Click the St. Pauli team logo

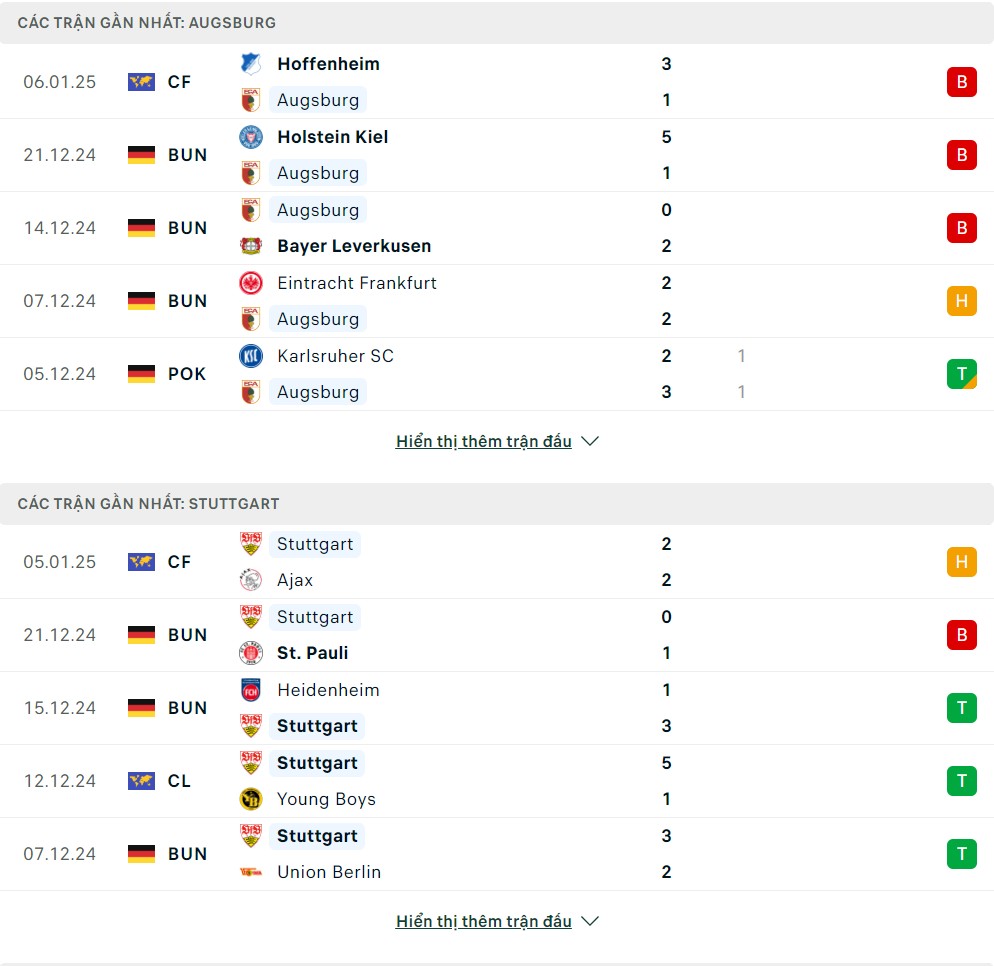(250, 653)
